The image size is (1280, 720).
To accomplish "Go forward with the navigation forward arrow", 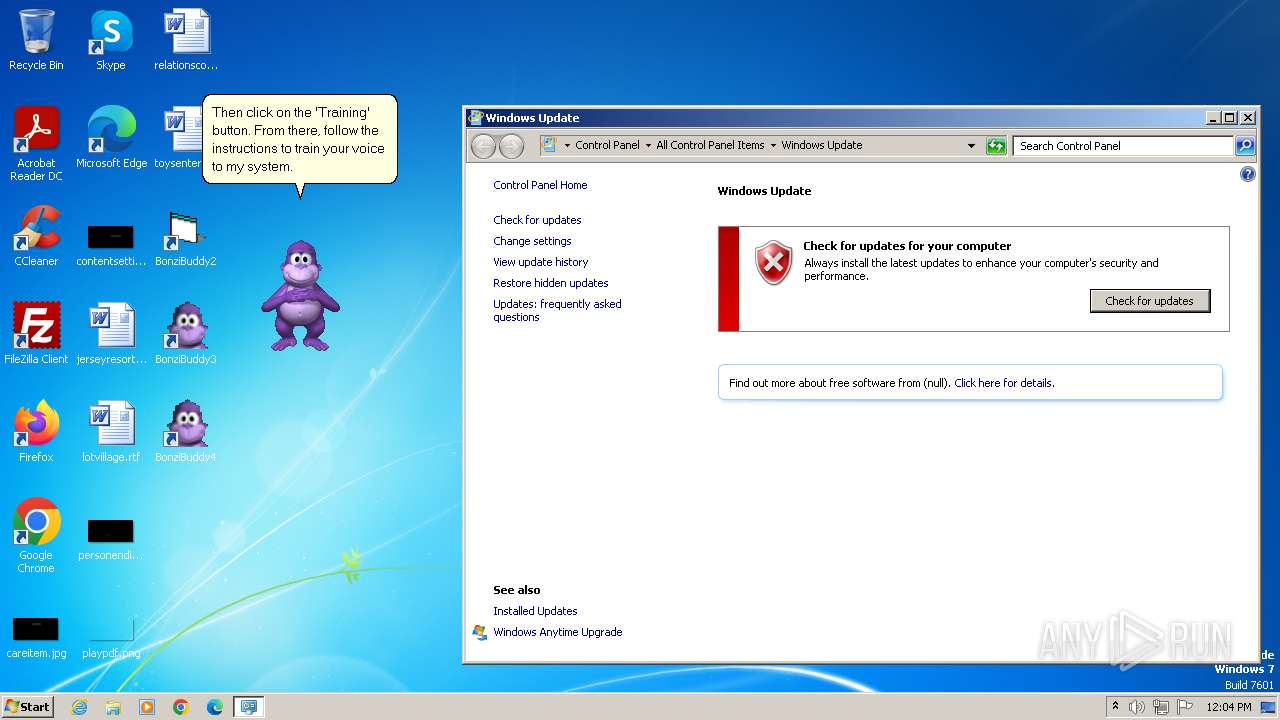I will (x=511, y=146).
